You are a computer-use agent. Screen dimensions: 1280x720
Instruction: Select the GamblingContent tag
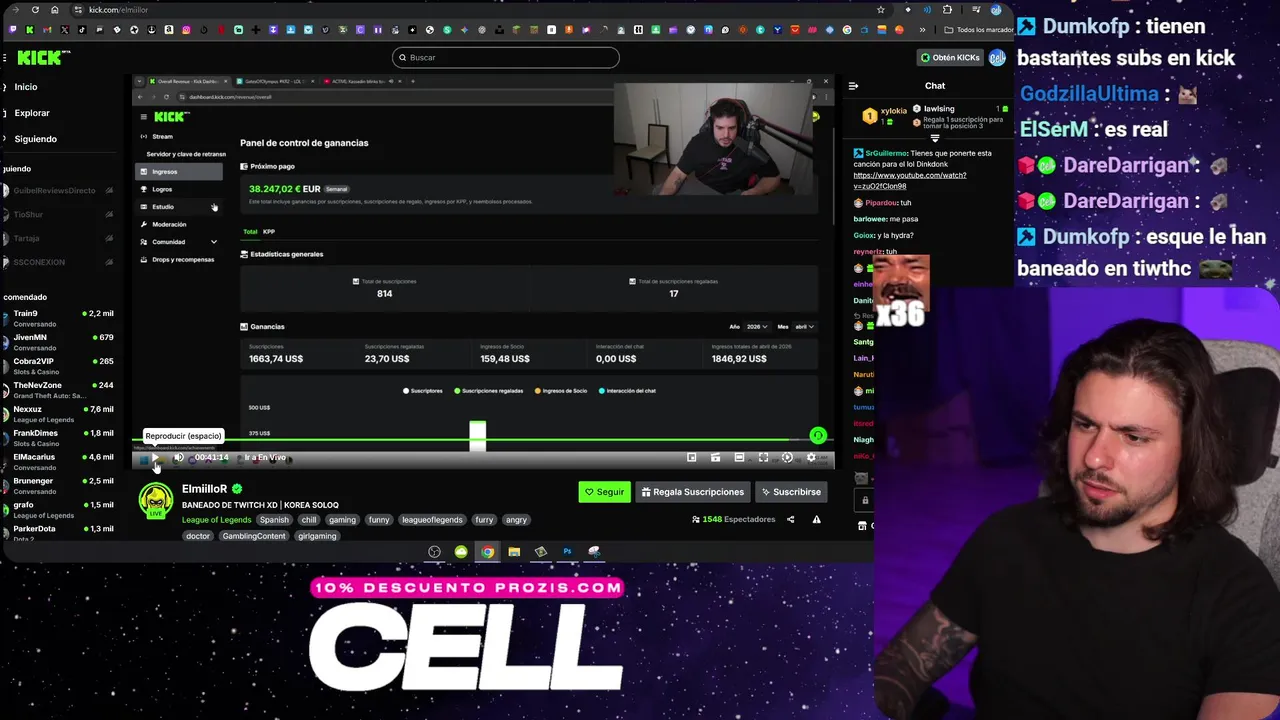click(254, 536)
